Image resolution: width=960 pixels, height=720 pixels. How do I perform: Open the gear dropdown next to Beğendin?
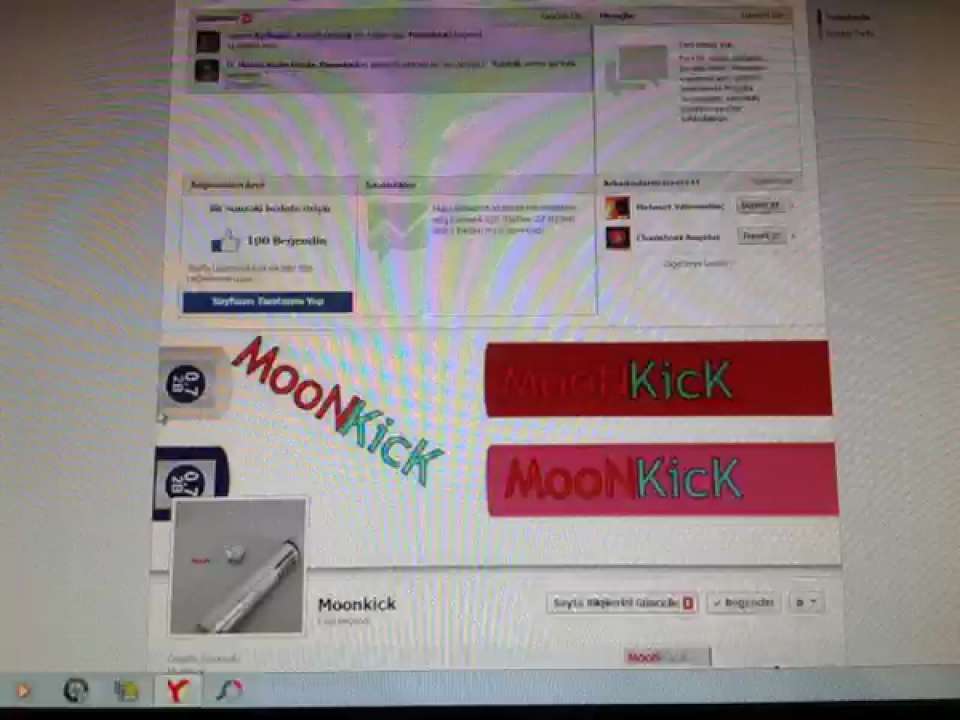pyautogui.click(x=805, y=603)
